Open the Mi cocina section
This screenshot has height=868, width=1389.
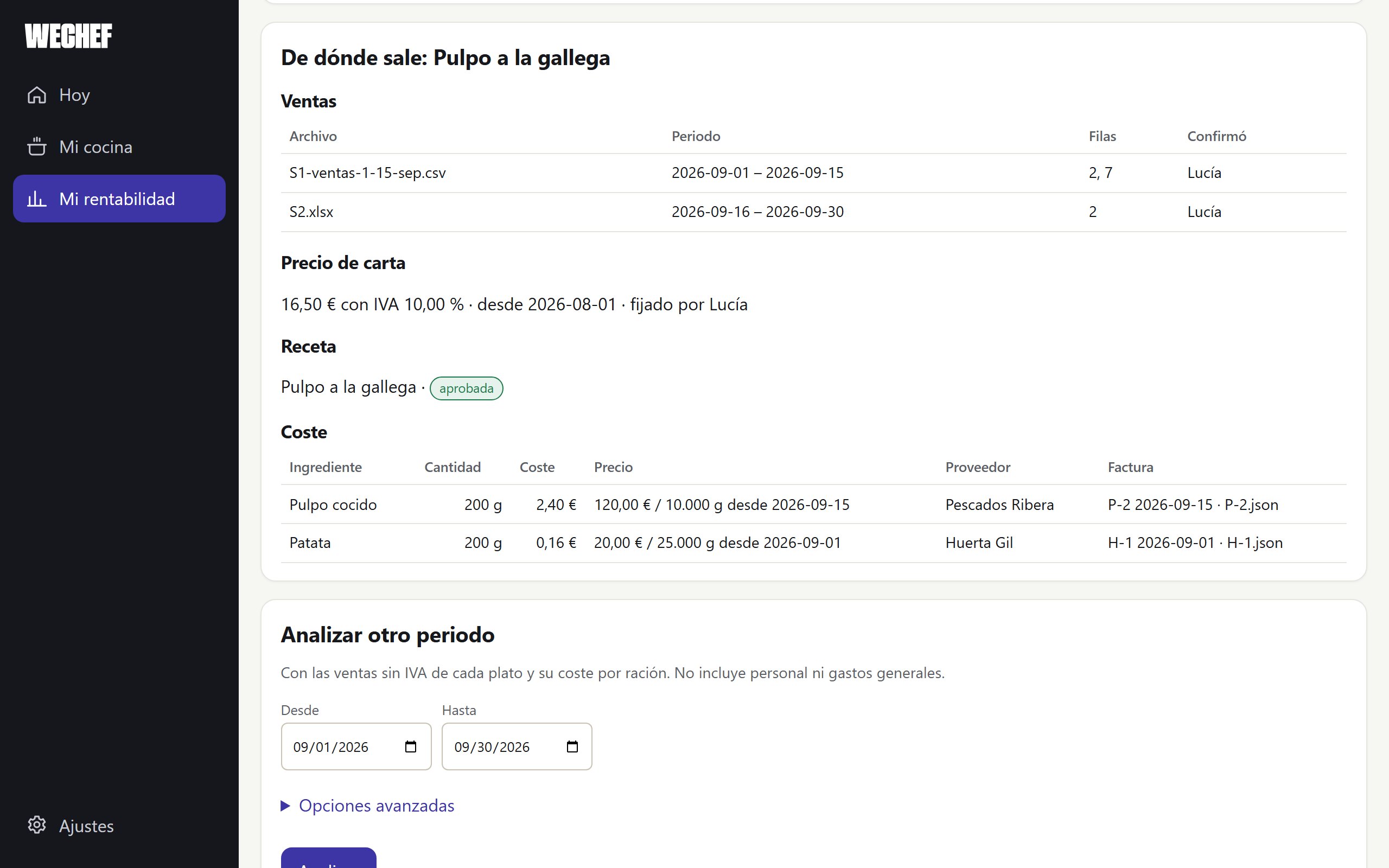119,146
